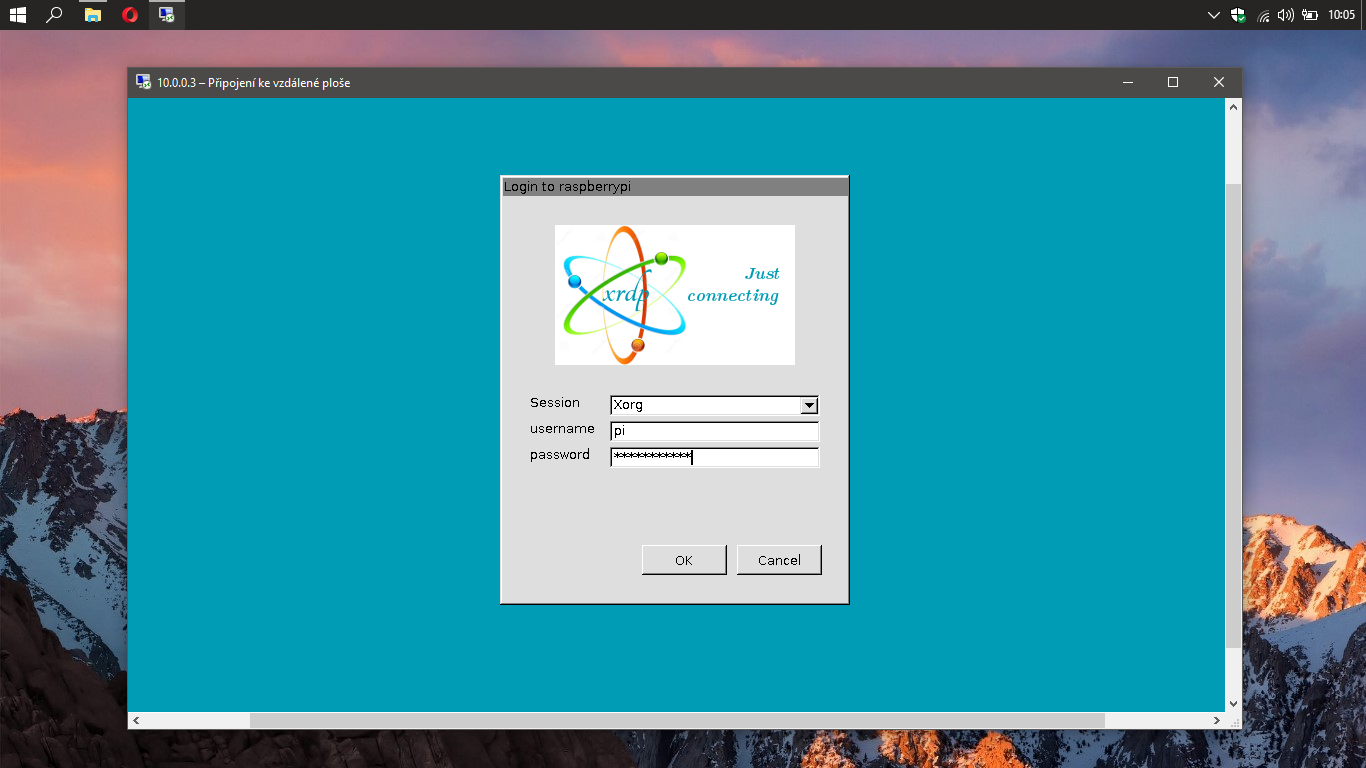The image size is (1366, 768).
Task: Open taskbar search magnifier
Action: click(x=55, y=15)
